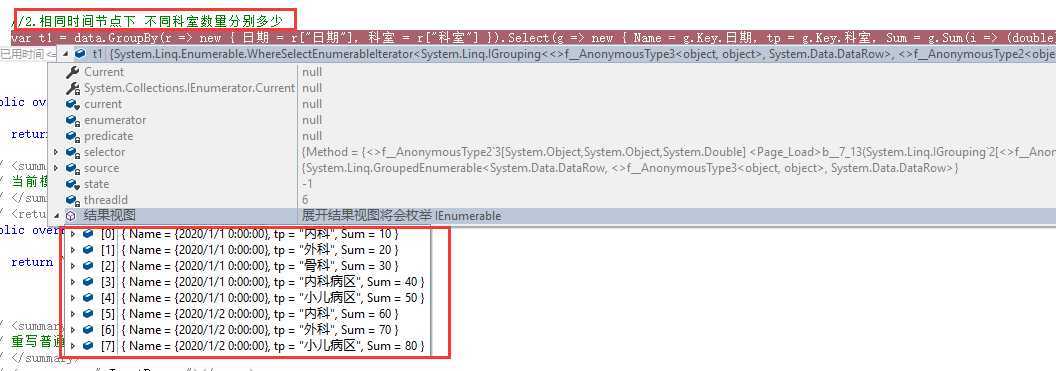Select the field icon next to enumerator
Screen dimensions: 1056x371
pyautogui.click(x=72, y=120)
